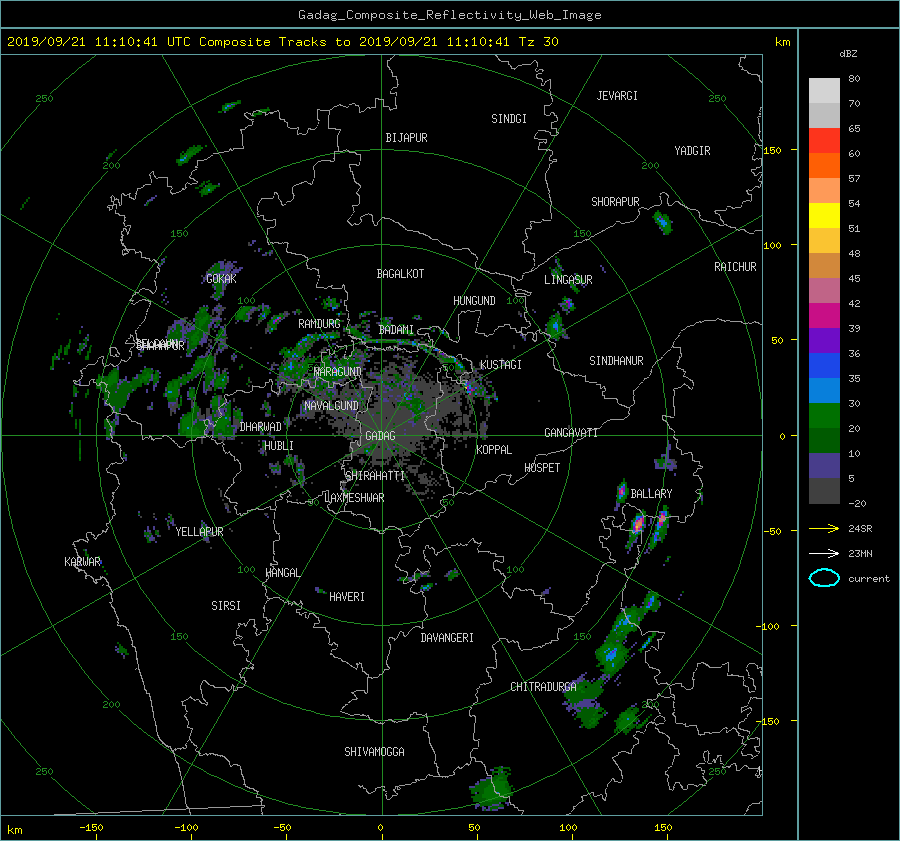
Task: Click the white 23MN arrow legend icon
Action: click(x=824, y=553)
